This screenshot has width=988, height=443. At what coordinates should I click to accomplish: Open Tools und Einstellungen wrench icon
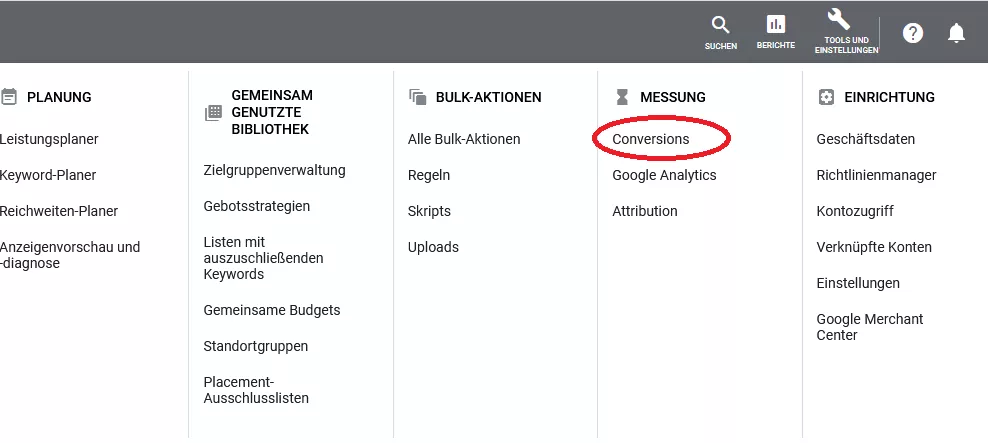[839, 20]
